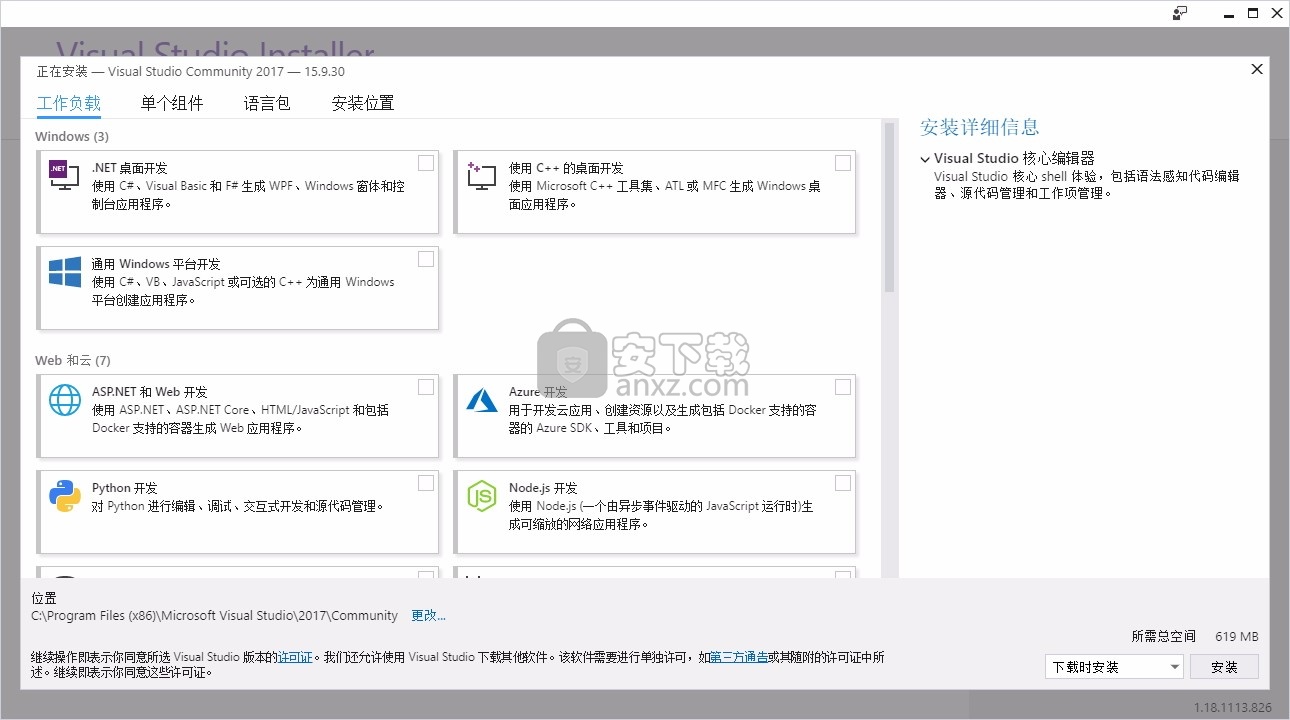Switch to the 工作负载 tab
Viewport: 1290px width, 720px height.
(69, 103)
